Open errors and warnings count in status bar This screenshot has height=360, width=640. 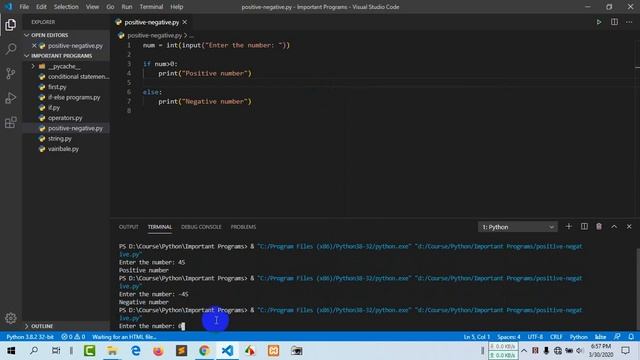(73, 337)
